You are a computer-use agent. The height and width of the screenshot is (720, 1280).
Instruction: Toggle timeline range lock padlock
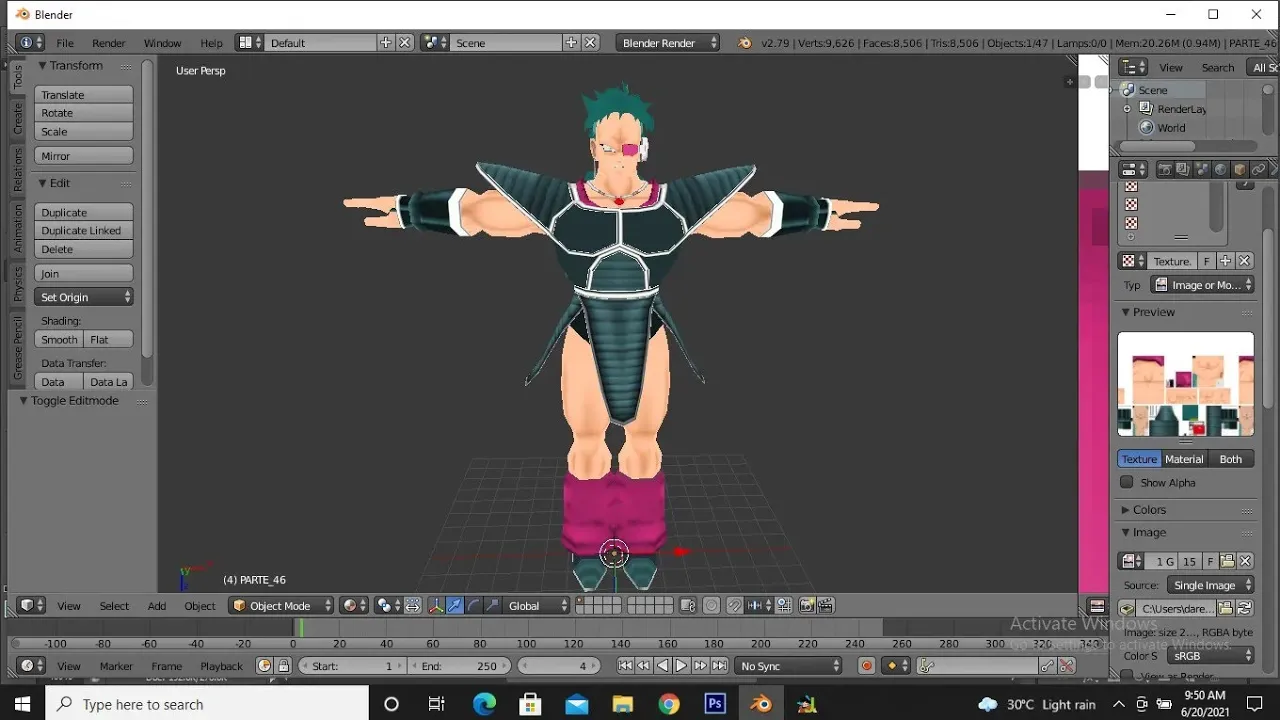[283, 666]
